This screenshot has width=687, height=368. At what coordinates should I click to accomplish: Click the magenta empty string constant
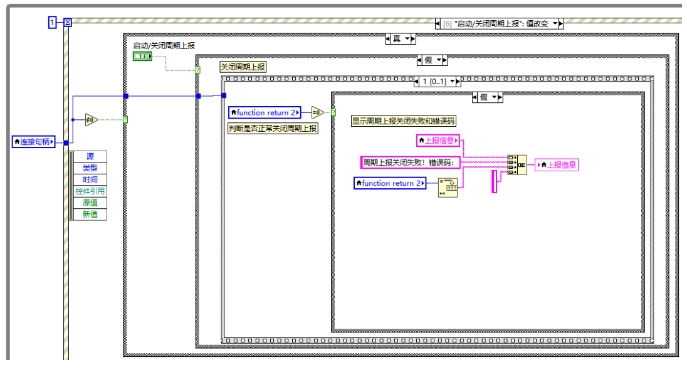494,181
